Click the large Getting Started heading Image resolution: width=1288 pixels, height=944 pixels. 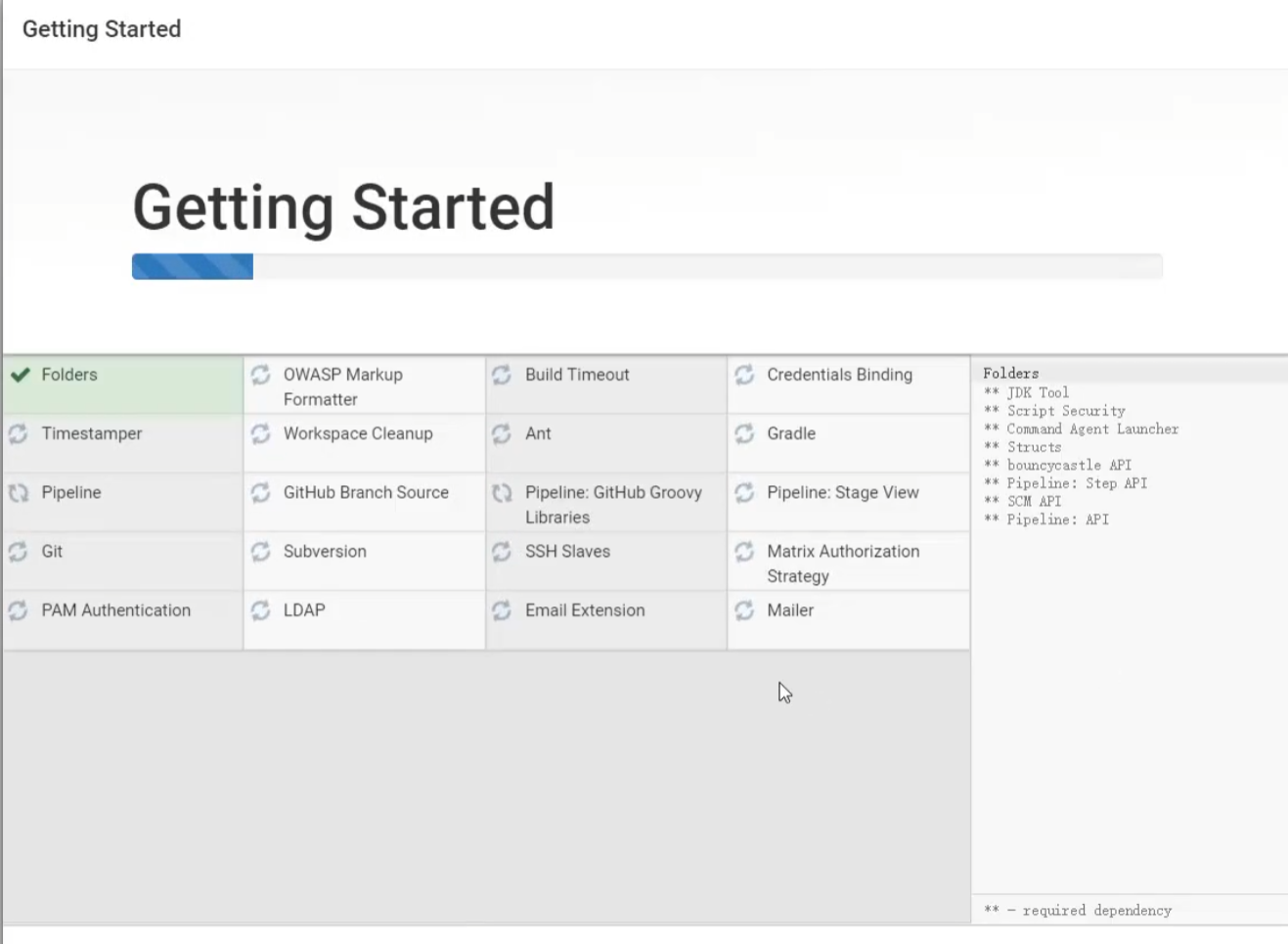(343, 208)
